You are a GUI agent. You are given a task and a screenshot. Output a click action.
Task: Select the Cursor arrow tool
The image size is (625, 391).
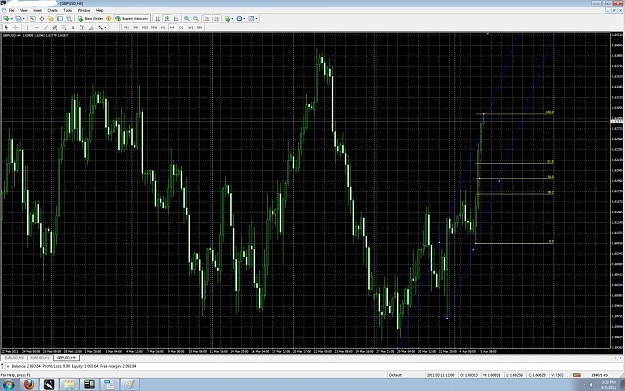(6, 28)
